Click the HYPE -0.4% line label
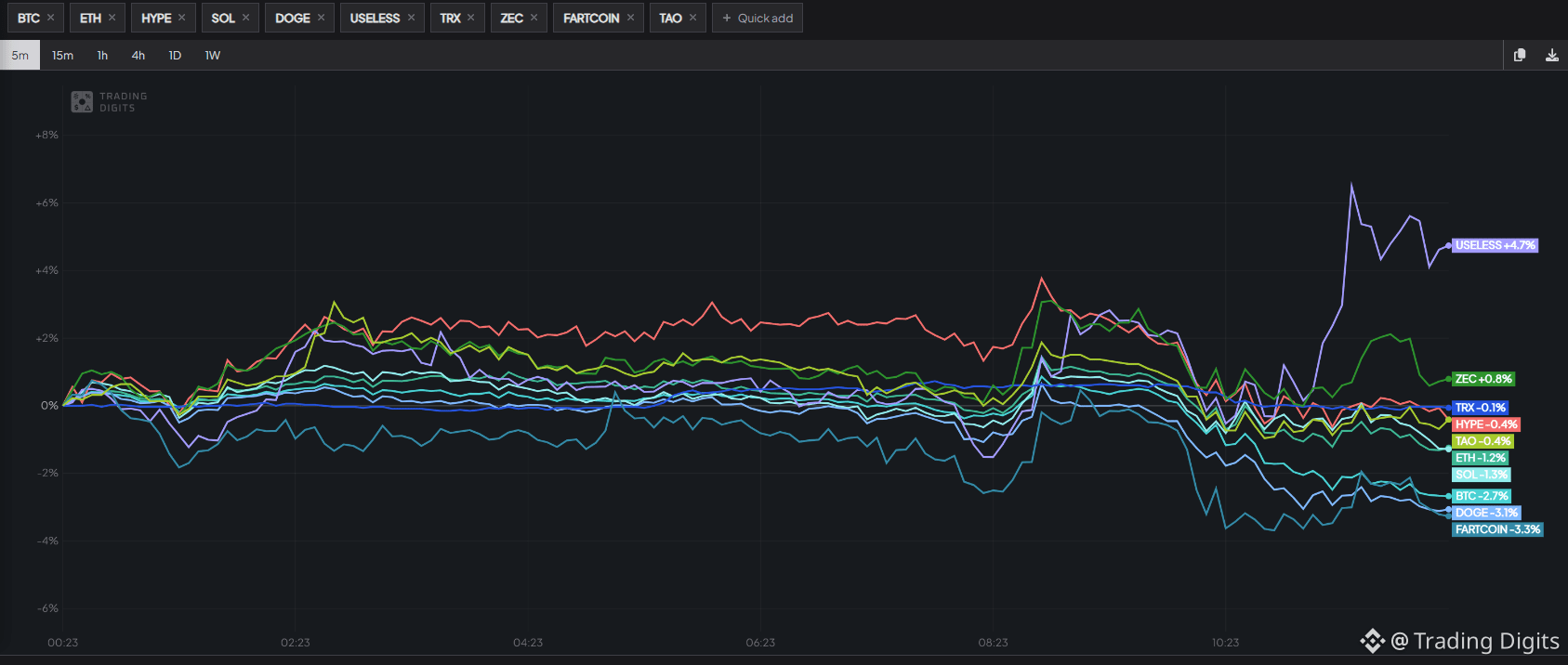The height and width of the screenshot is (665, 1568). pyautogui.click(x=1486, y=424)
